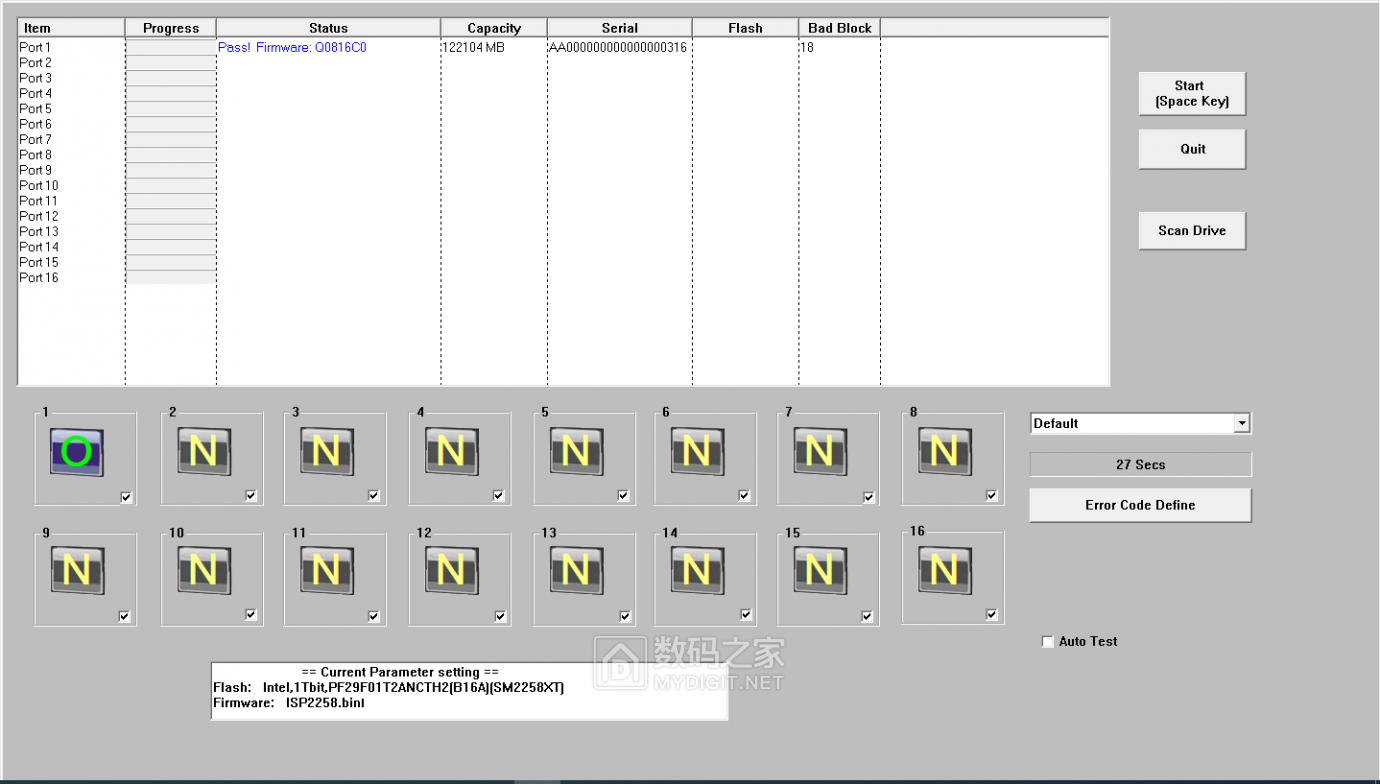The image size is (1380, 784).
Task: Click the N icon for port 9
Action: 78,570
